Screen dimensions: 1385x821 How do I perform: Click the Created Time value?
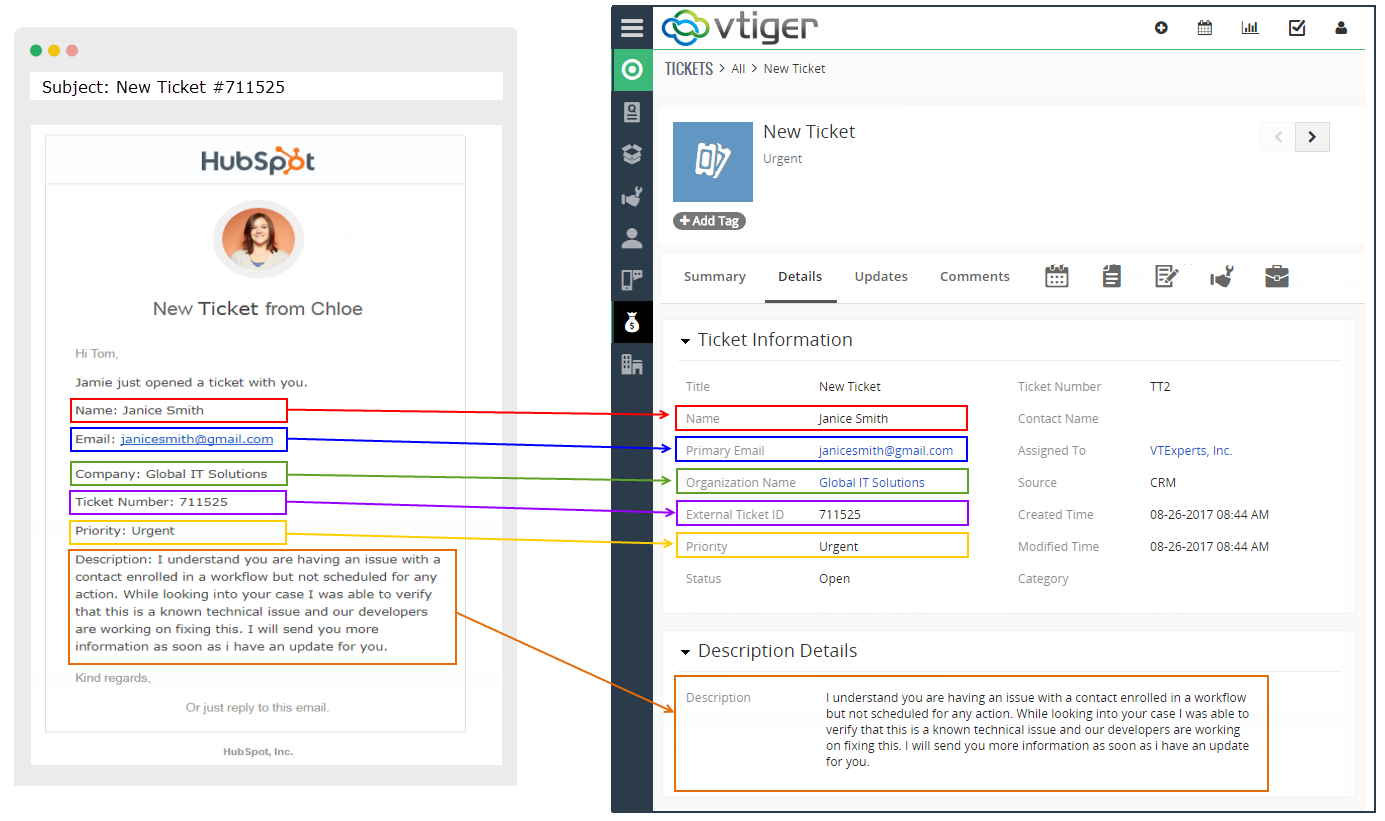pyautogui.click(x=1210, y=515)
